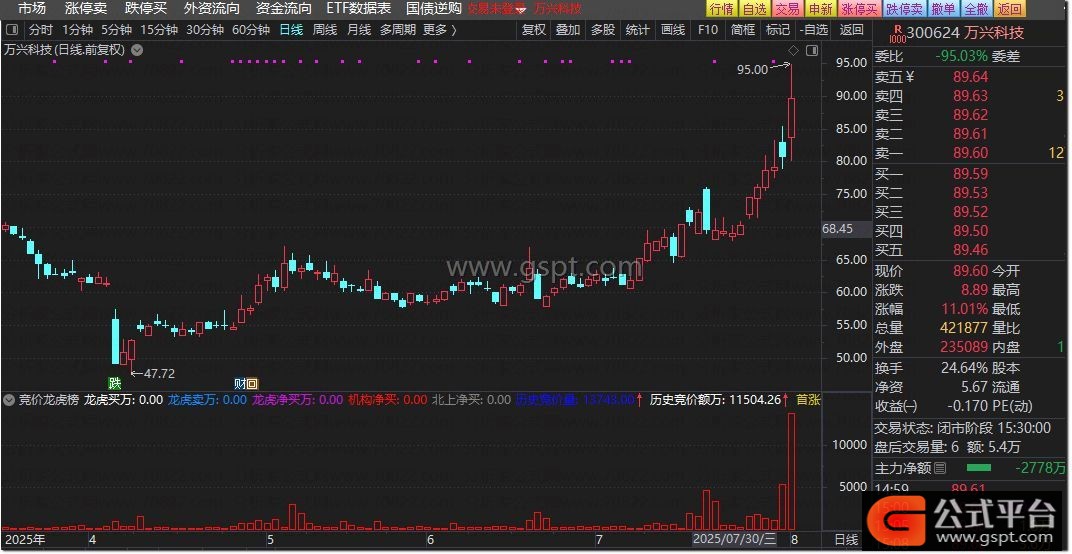Click the 跌 event marker on chart
Viewport: 1072px width, 554px height.
pos(114,384)
